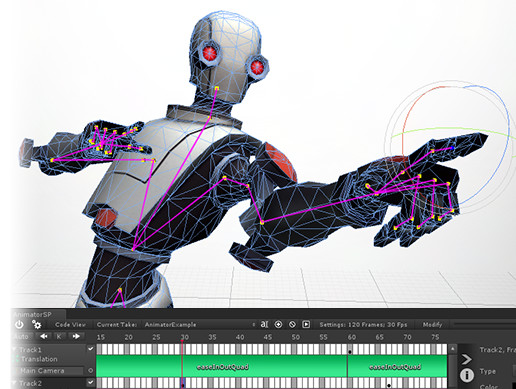Collapse the Track1 disclosure triangle
The width and height of the screenshot is (516, 389).
coord(15,350)
